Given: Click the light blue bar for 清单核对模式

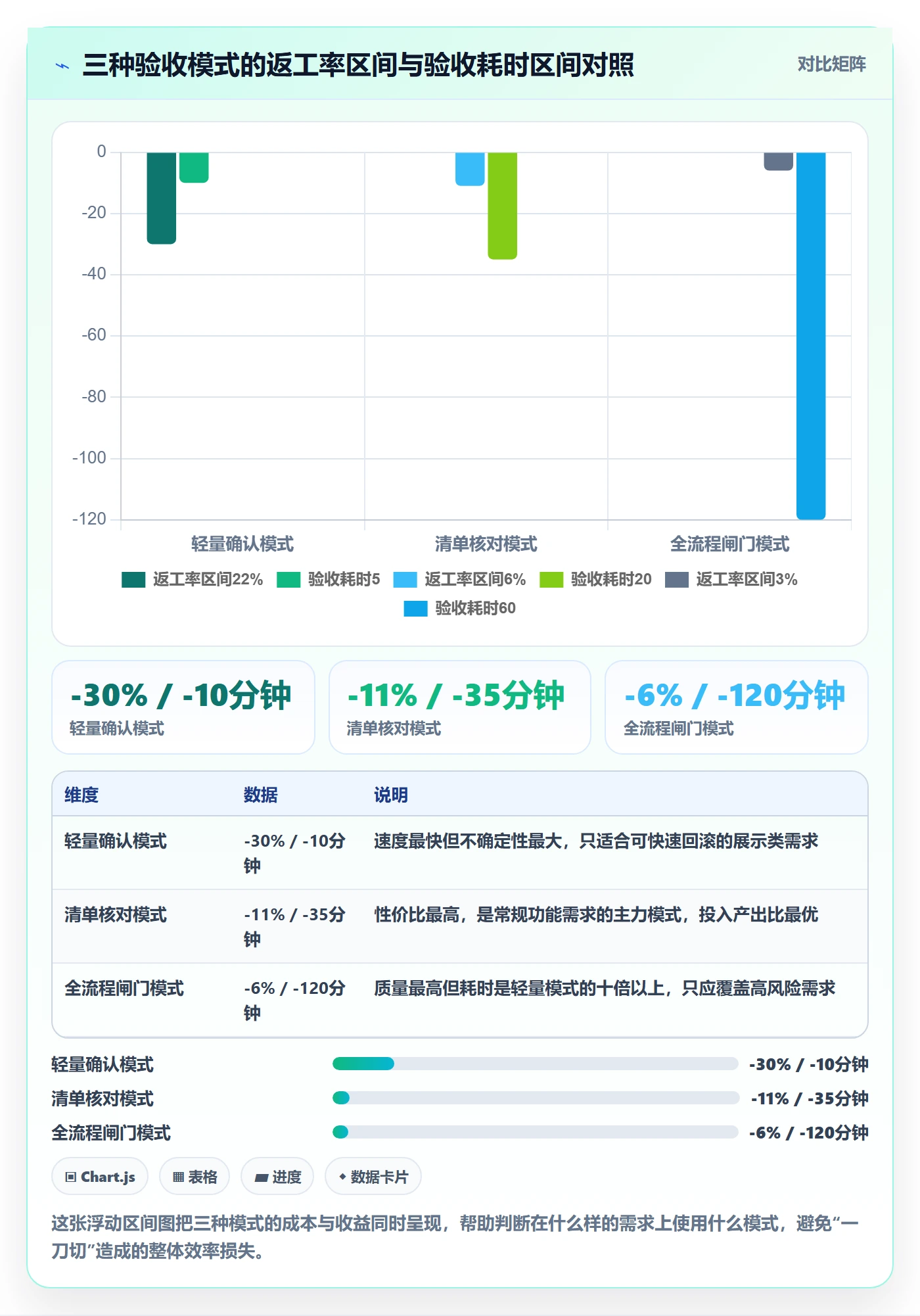Looking at the screenshot, I should 470,169.
